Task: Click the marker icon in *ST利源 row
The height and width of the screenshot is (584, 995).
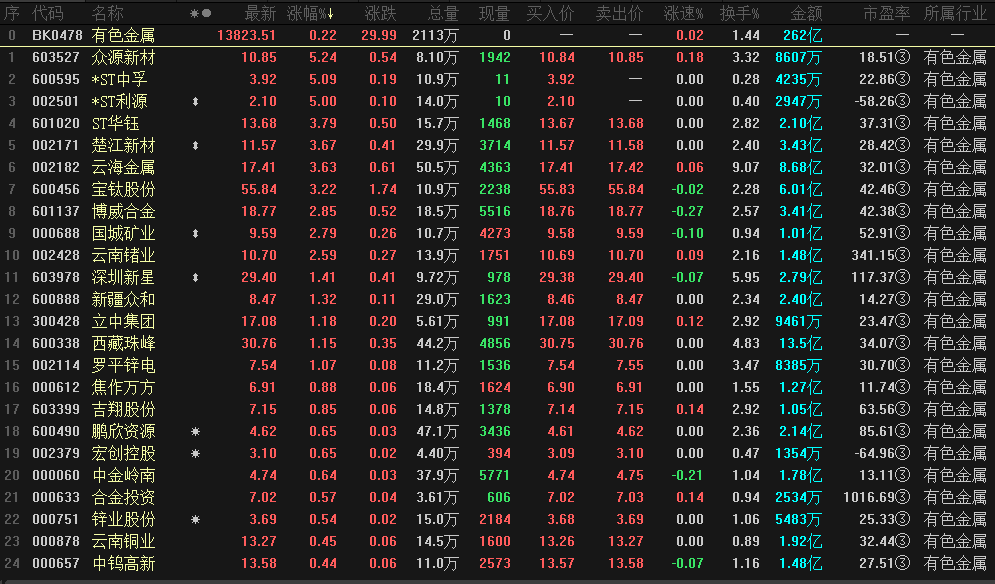Action: coord(195,102)
